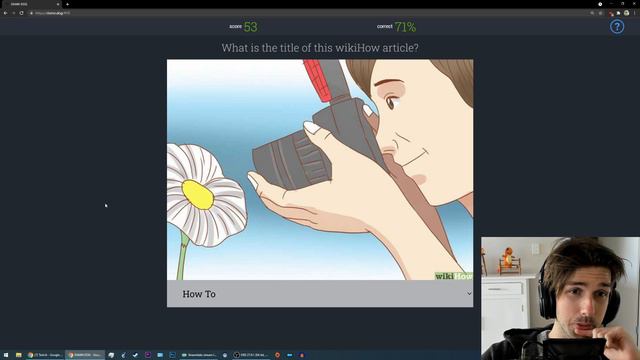Open the OBS taskbar window entry

coord(250,355)
